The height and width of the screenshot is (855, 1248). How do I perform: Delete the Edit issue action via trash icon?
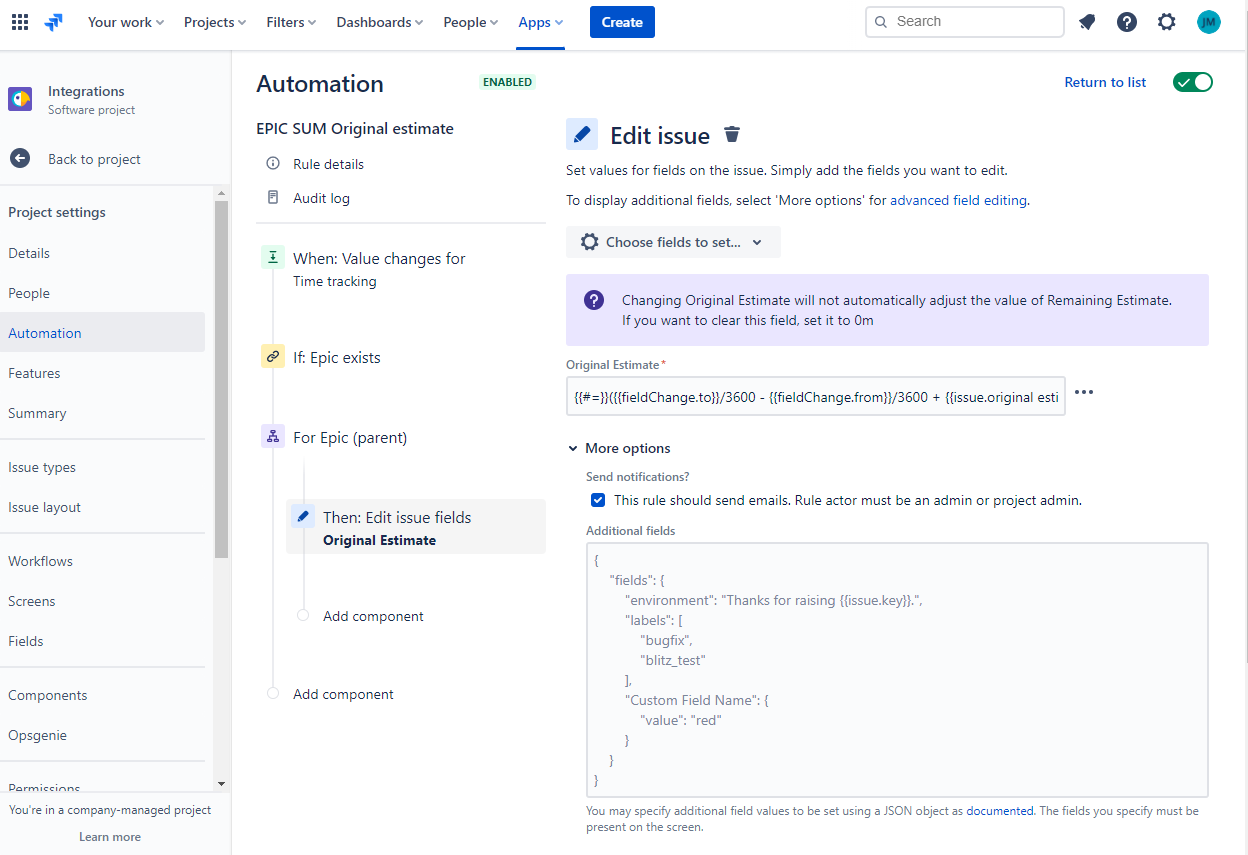732,135
